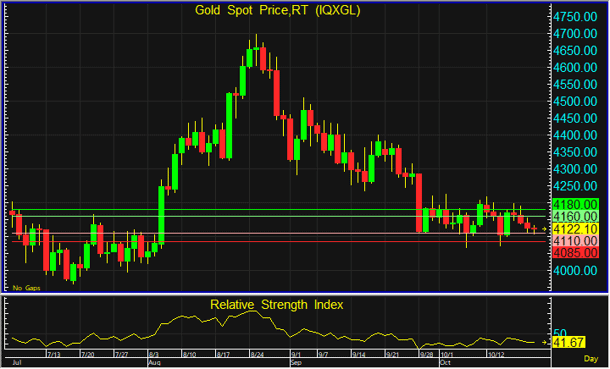This screenshot has height=369, width=610.
Task: Select the Day interval label
Action: pos(591,359)
